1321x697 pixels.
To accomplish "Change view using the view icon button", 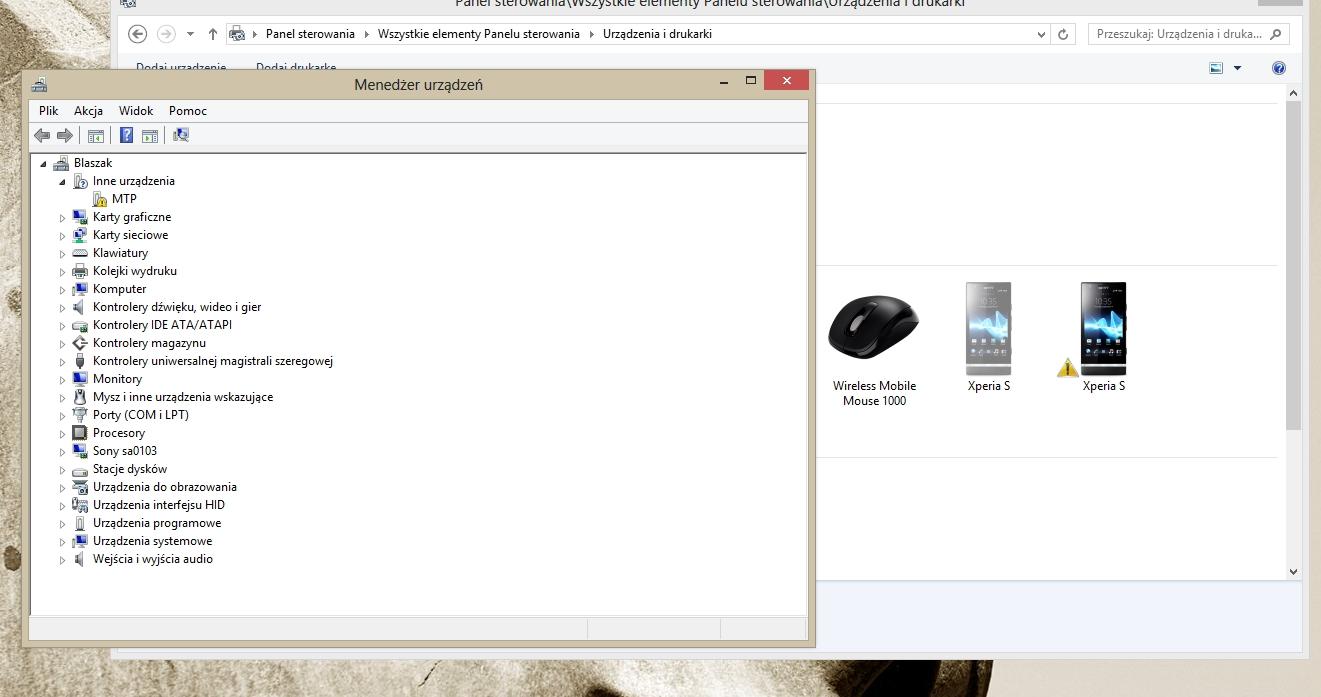I will coord(1216,68).
